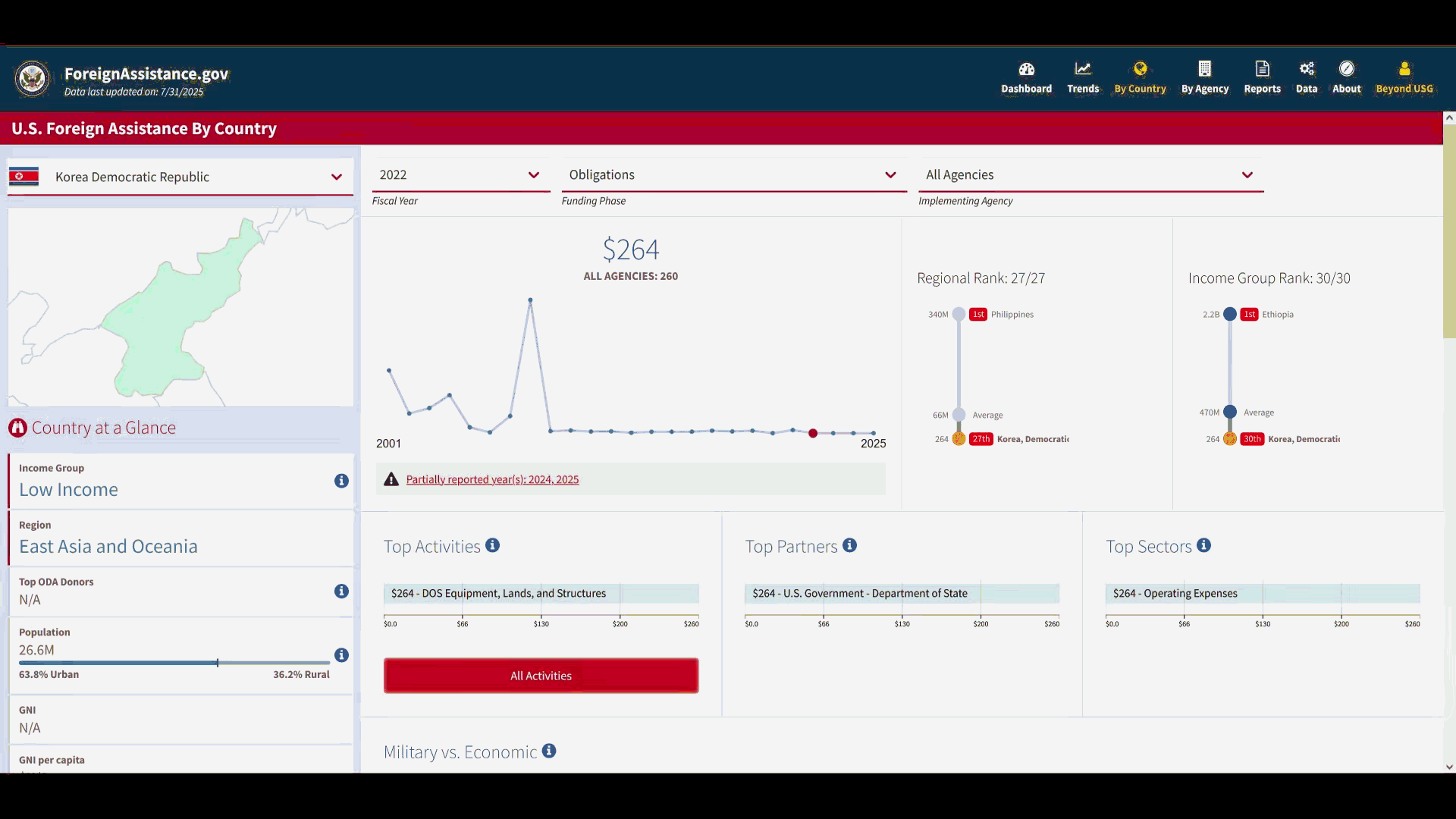Open the Beyond USG person icon
The width and height of the screenshot is (1456, 819).
click(x=1404, y=69)
